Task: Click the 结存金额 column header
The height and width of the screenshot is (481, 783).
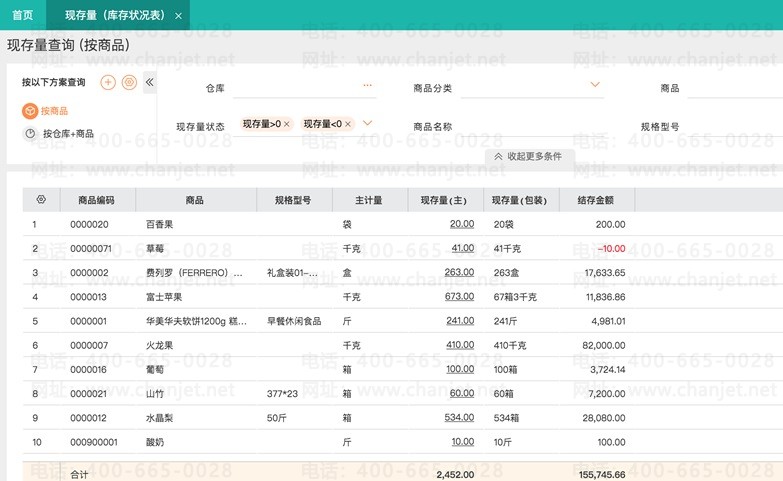Action: point(597,200)
